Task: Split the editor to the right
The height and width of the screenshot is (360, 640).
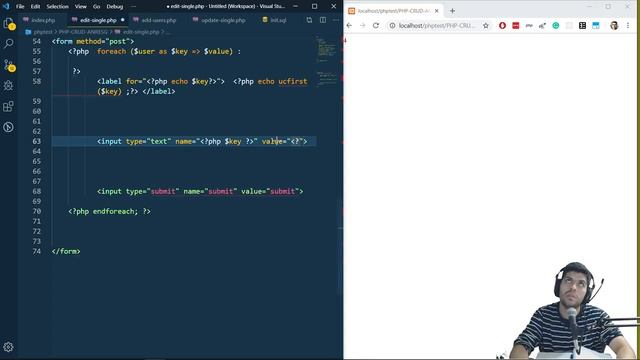Action: 323,20
